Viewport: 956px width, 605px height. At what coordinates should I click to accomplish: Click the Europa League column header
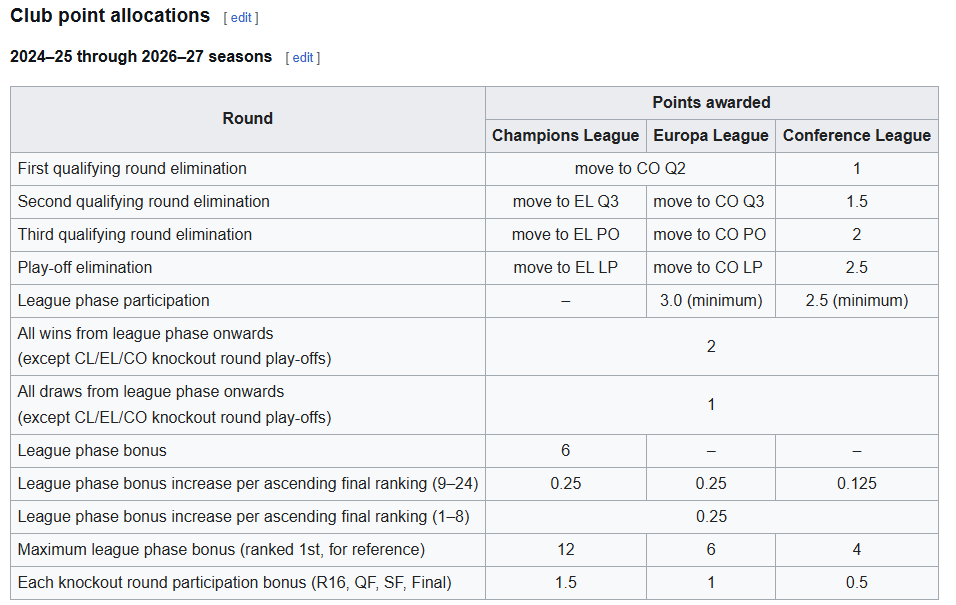tap(710, 135)
